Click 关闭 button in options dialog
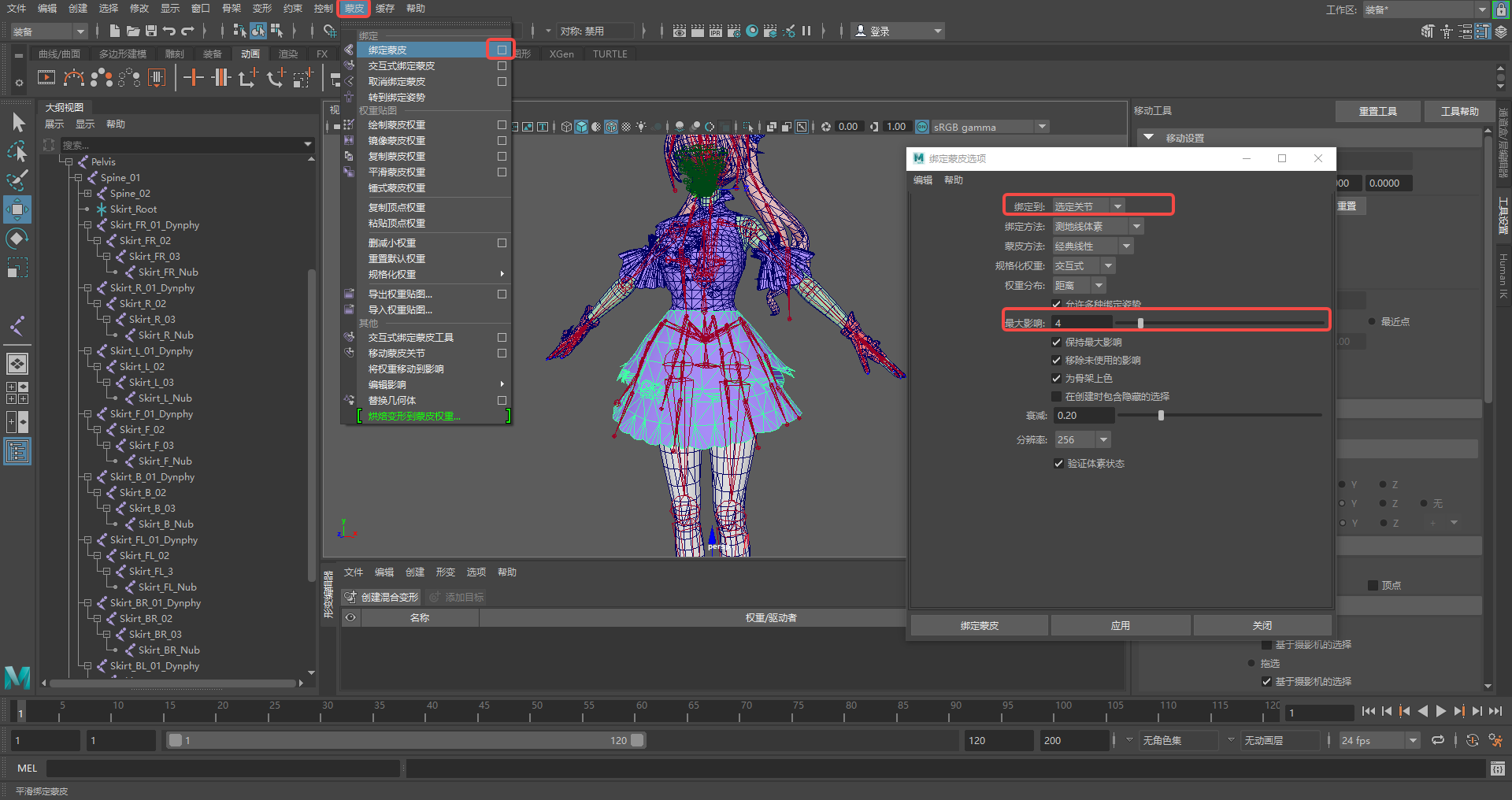This screenshot has height=800, width=1512. pos(1262,625)
